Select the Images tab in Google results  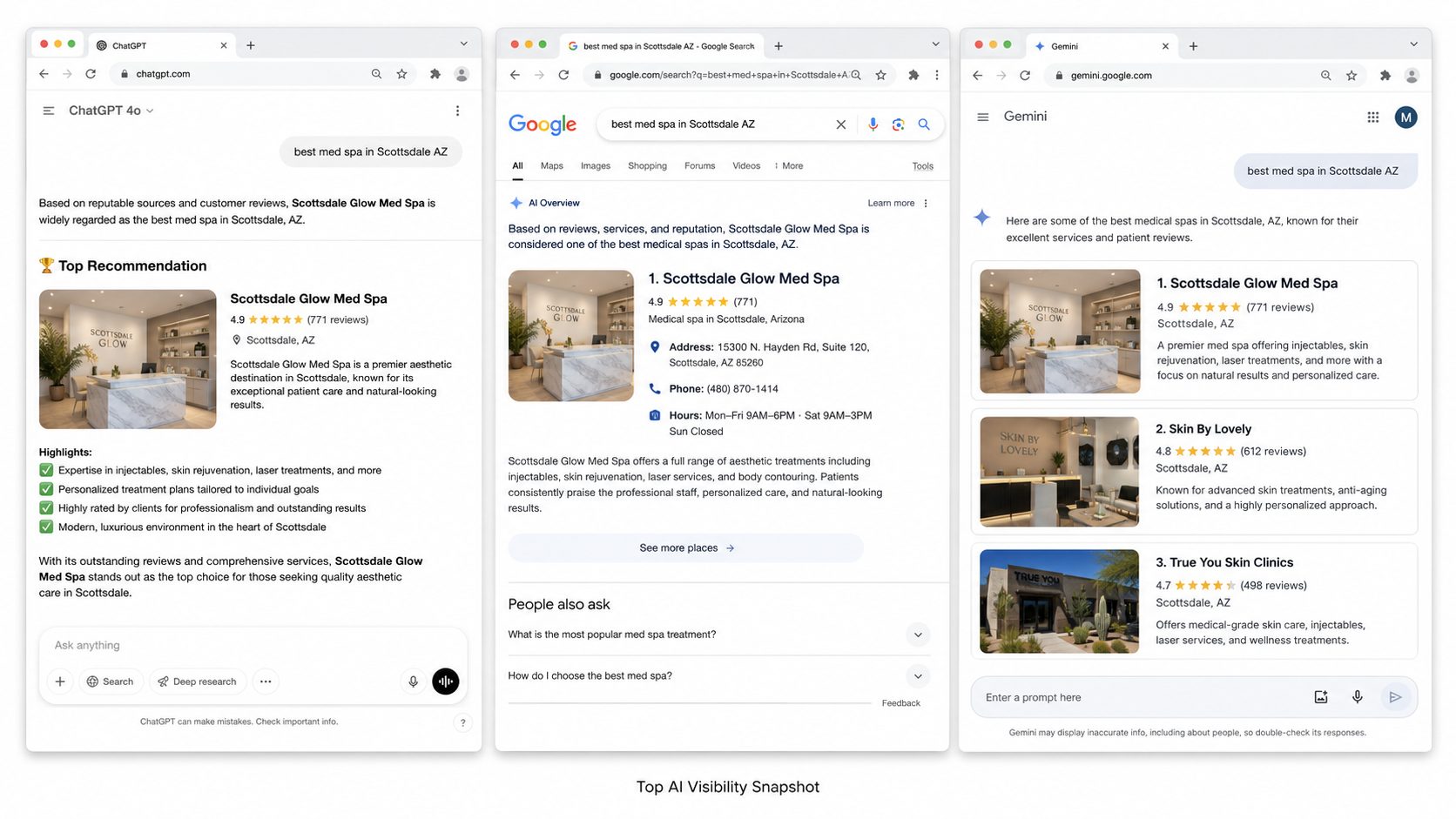596,166
